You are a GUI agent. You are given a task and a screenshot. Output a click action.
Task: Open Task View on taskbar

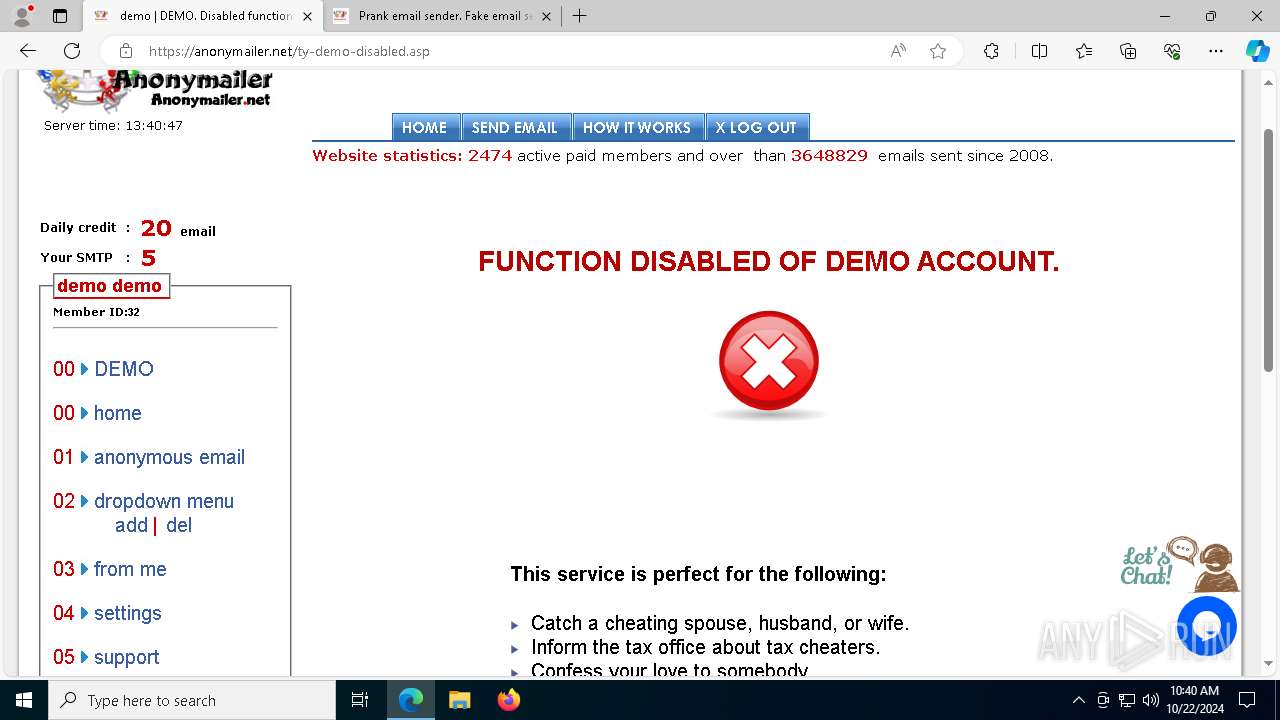click(x=360, y=700)
